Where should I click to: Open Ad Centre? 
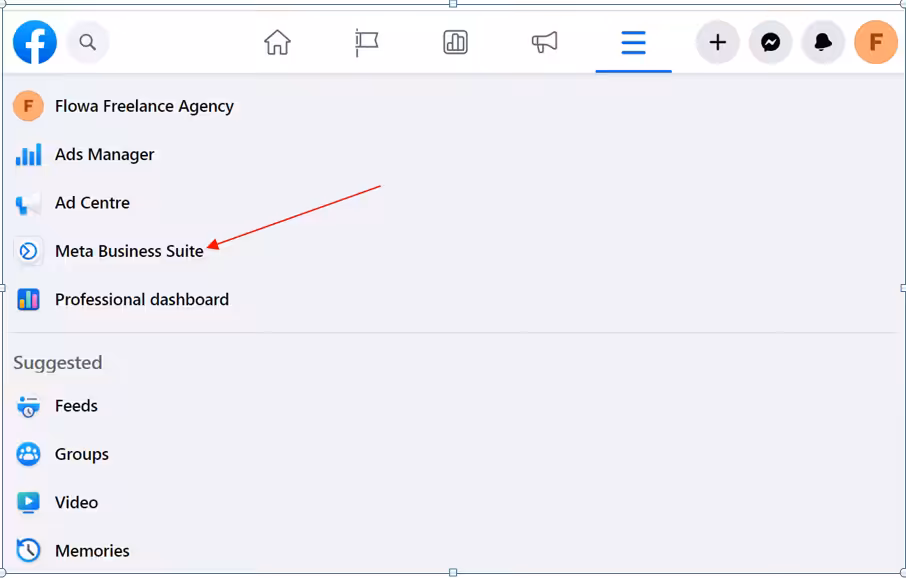[92, 203]
